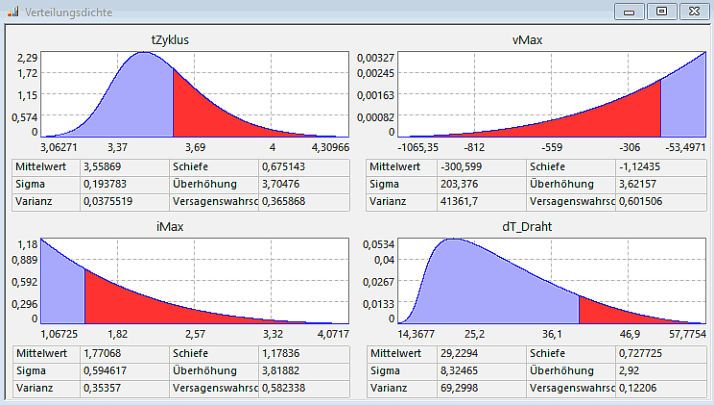This screenshot has height=405, width=714.
Task: Select vMax Schiefe value -1,12435
Action: pyautogui.click(x=638, y=166)
